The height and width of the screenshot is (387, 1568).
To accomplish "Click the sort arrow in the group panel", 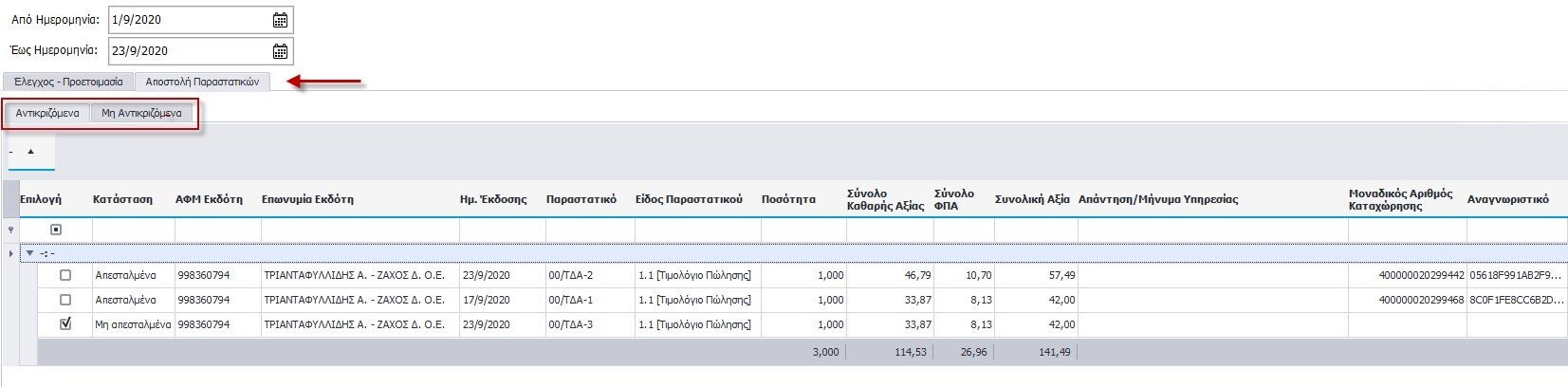I will tap(30, 152).
